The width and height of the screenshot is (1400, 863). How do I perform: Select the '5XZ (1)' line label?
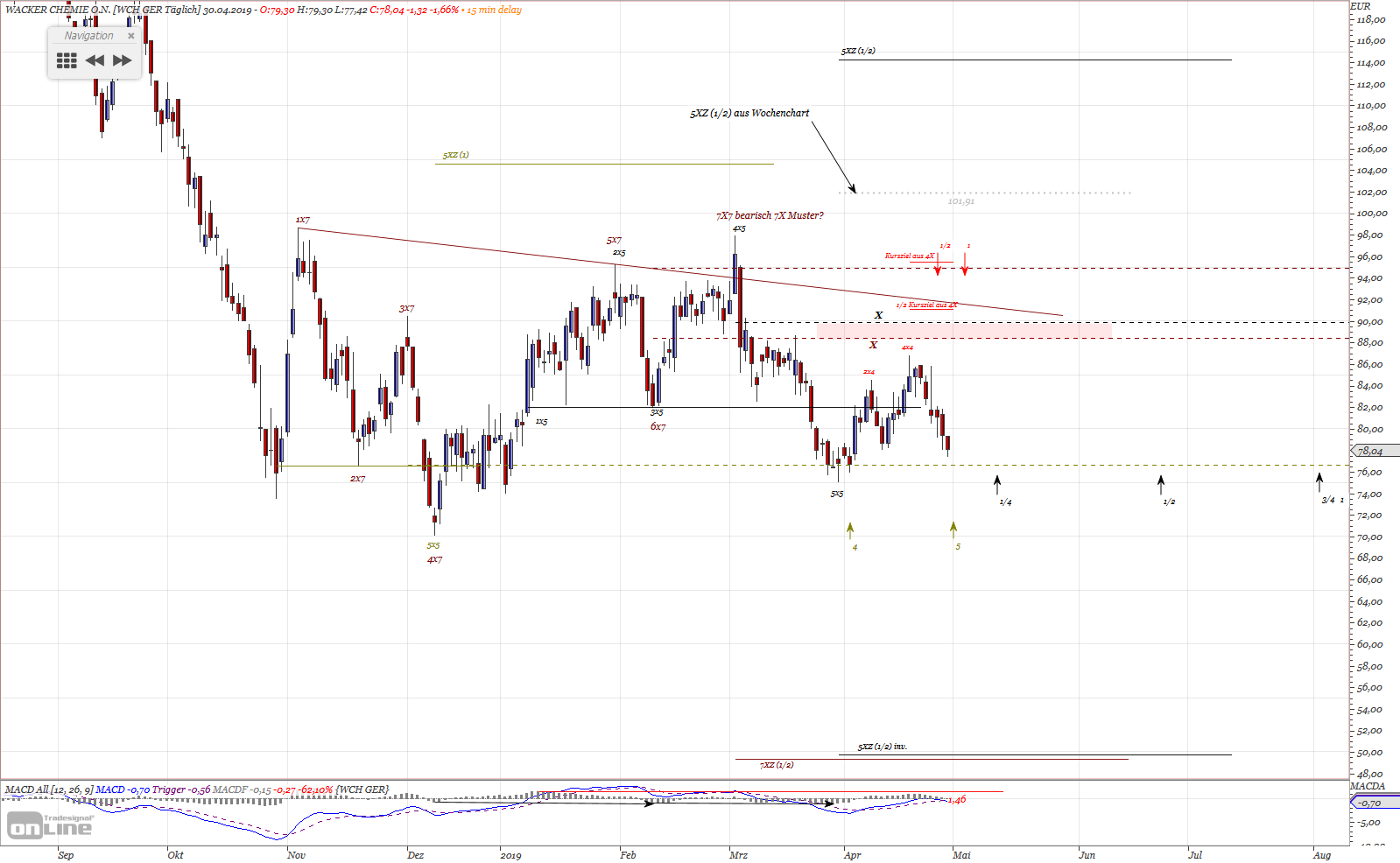click(x=455, y=155)
